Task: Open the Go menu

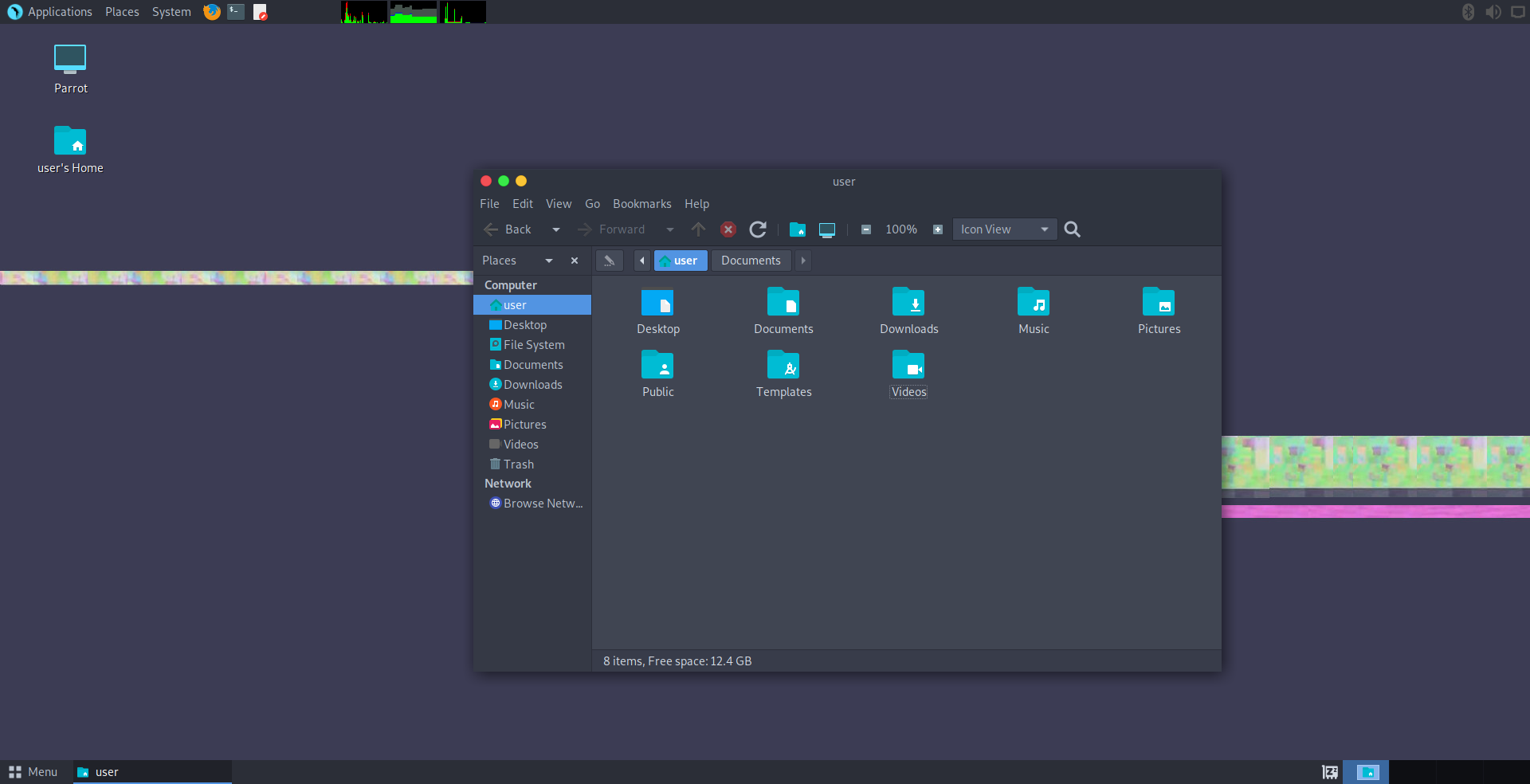Action: [592, 204]
